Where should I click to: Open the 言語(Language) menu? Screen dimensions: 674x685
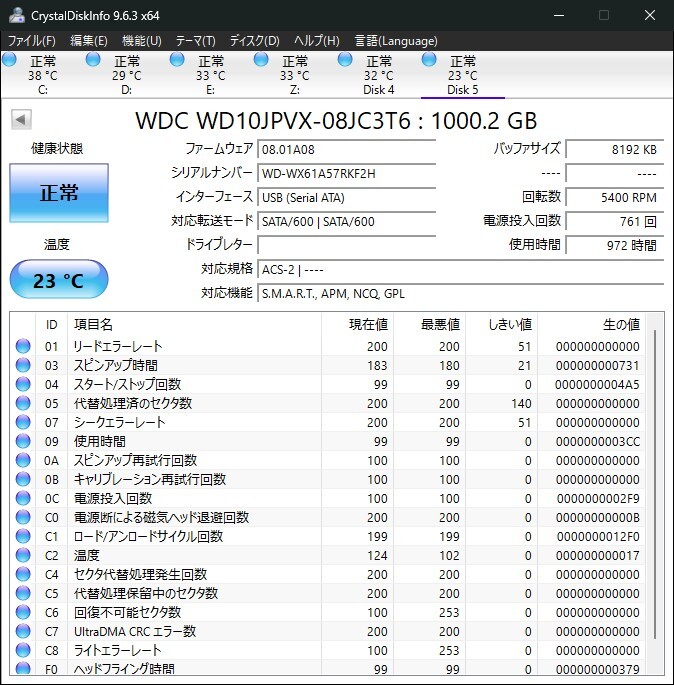pyautogui.click(x=396, y=41)
